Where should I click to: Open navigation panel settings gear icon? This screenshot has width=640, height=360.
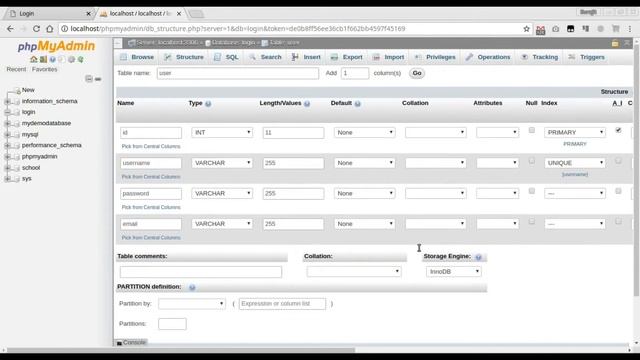71,60
